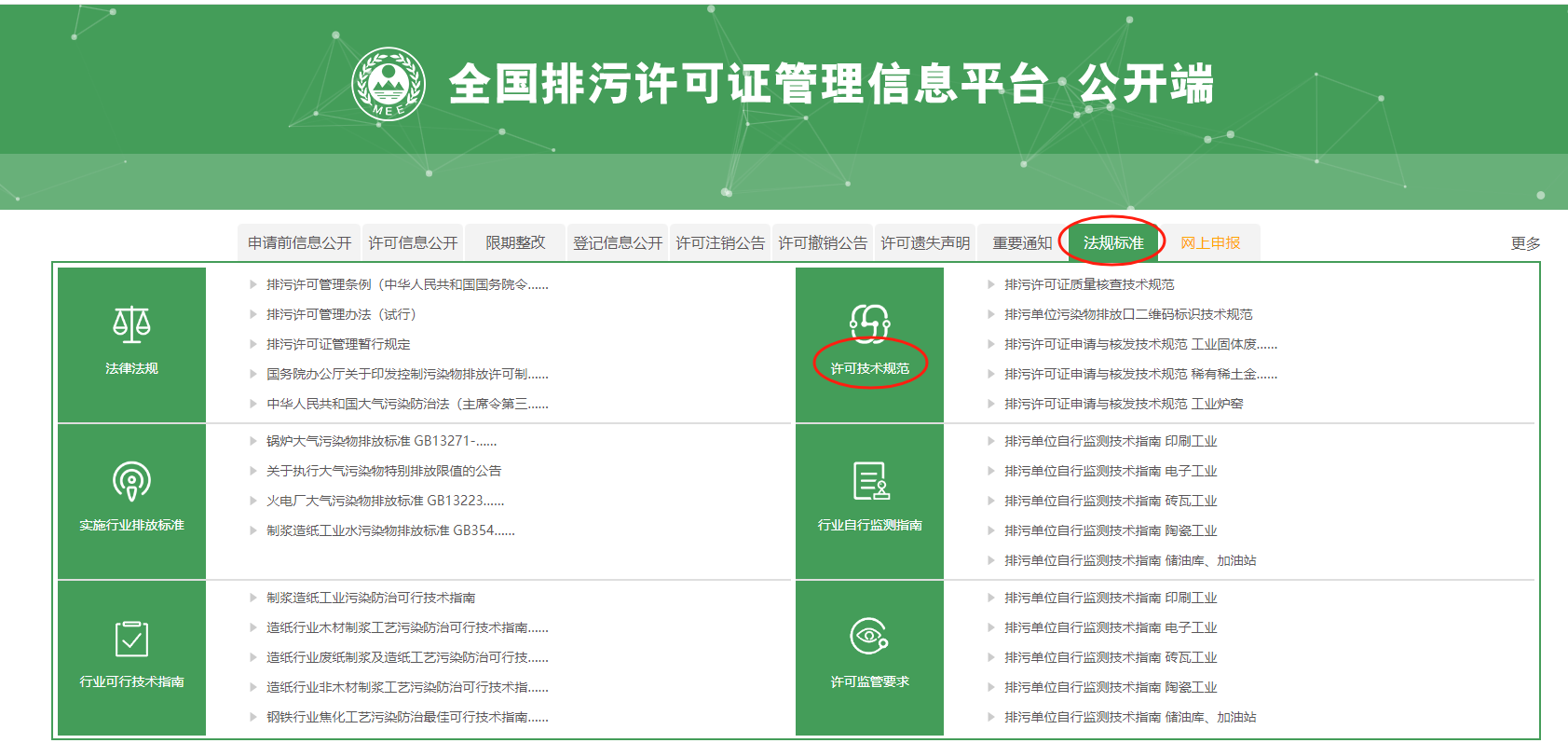The height and width of the screenshot is (743, 1568).
Task: Click the arrow bullet beside 排污许可管理办法（试行）
Action: point(252,315)
